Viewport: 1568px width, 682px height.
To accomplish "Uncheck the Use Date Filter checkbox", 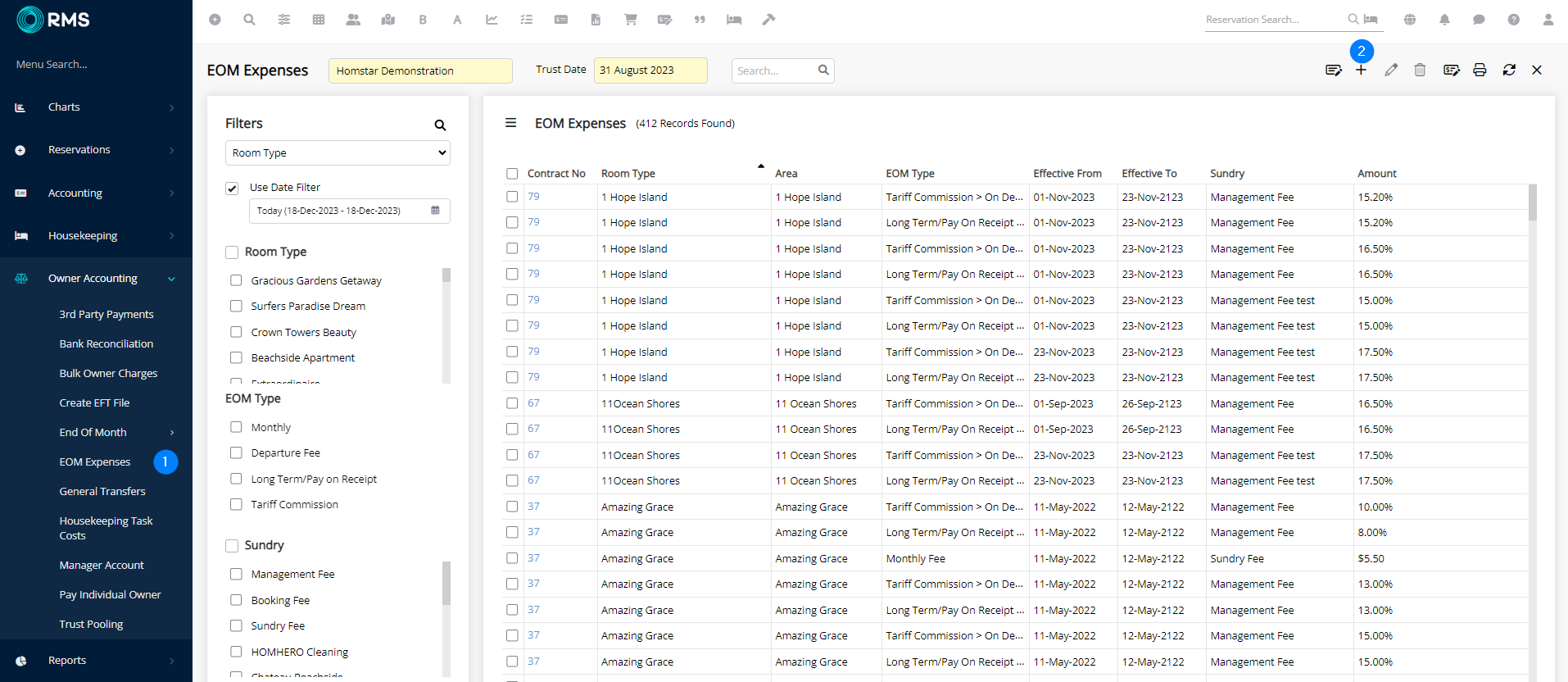I will click(233, 189).
